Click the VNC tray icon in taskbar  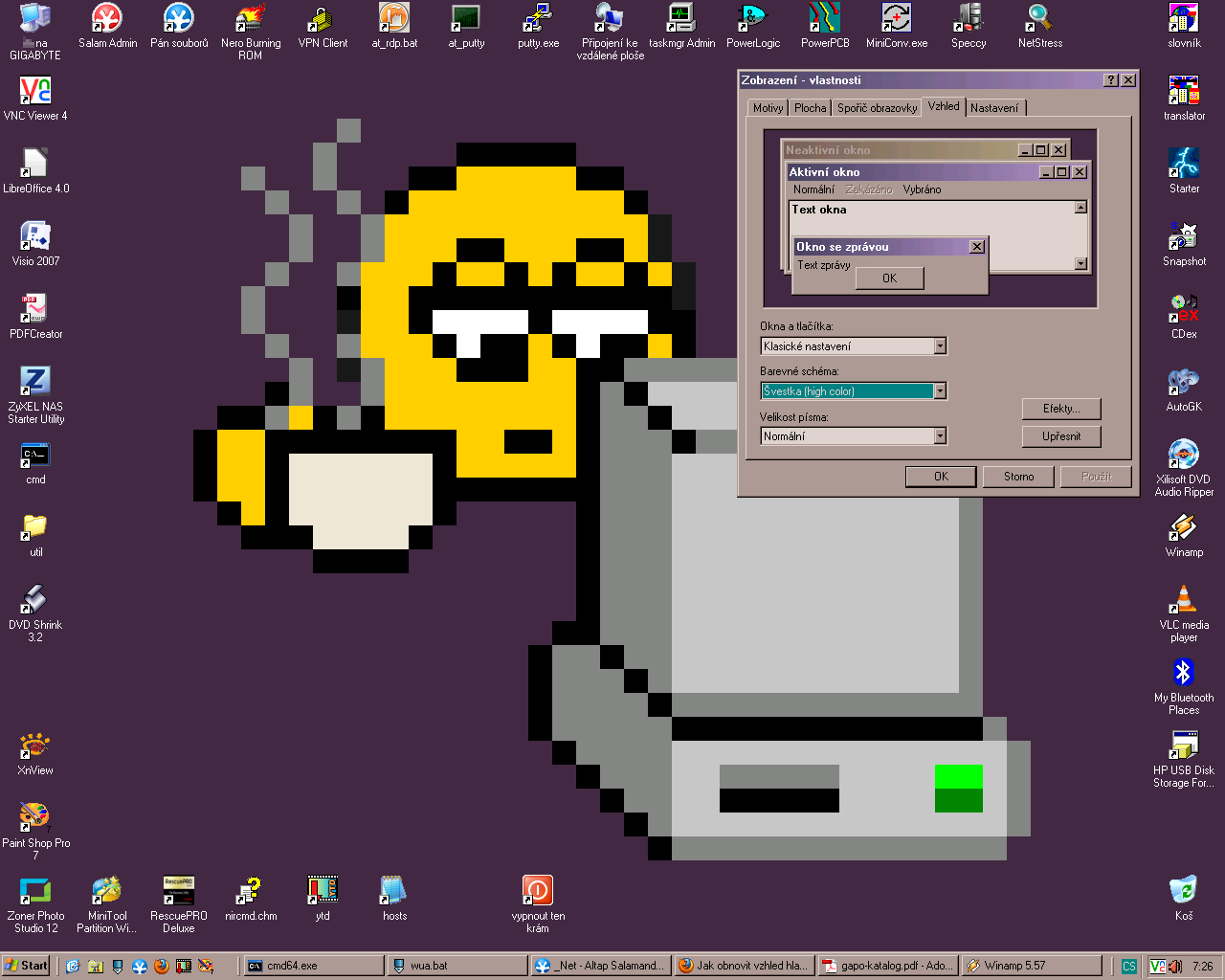click(1156, 966)
